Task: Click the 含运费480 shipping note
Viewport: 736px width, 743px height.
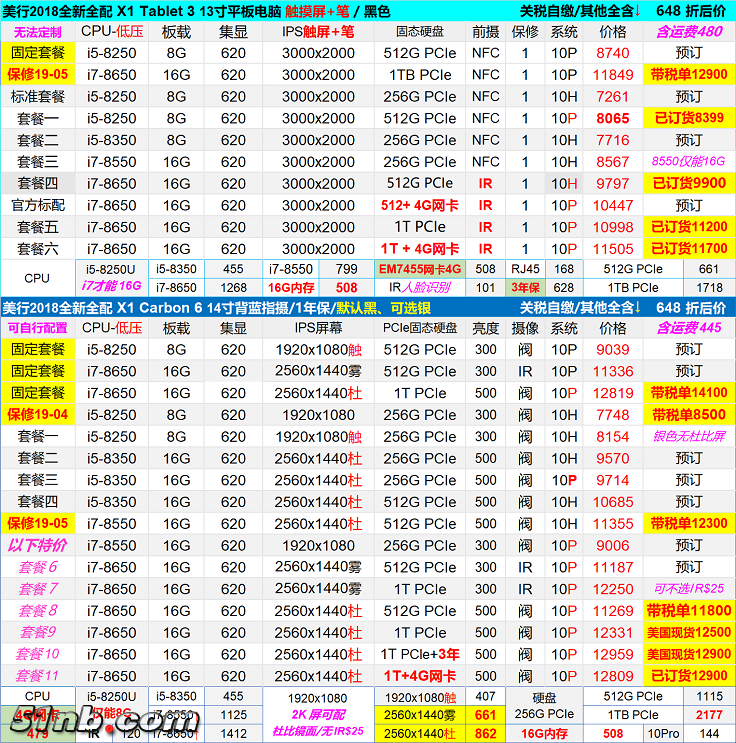Action: click(x=688, y=31)
